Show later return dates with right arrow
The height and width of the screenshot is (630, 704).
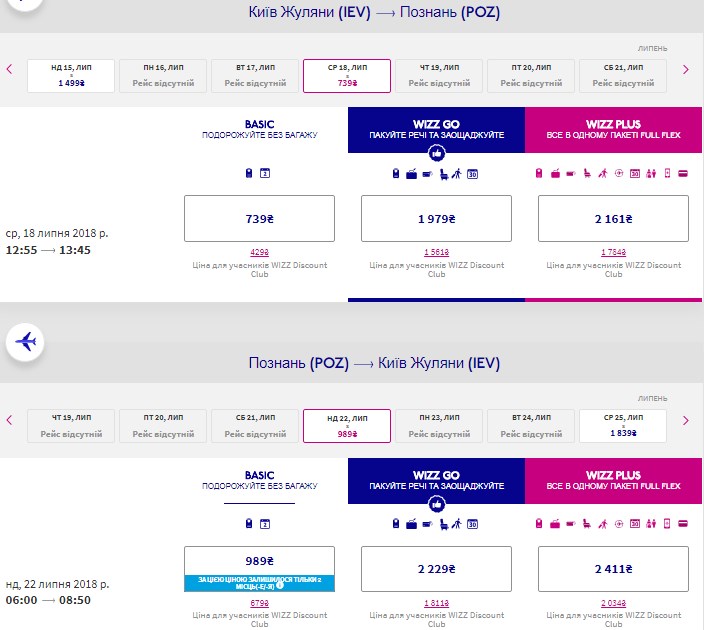[x=686, y=420]
